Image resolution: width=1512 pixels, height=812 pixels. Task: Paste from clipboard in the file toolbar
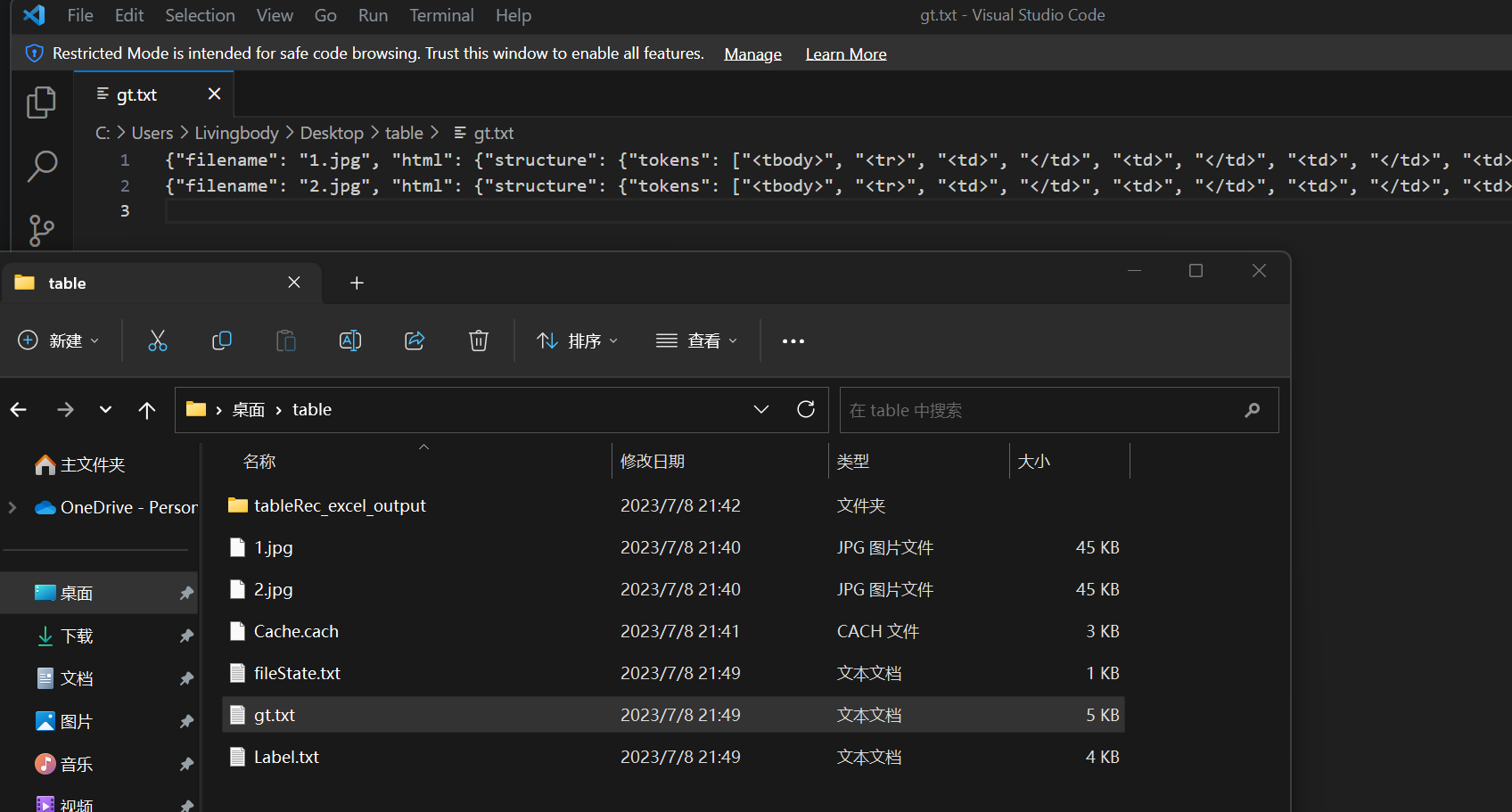point(285,340)
